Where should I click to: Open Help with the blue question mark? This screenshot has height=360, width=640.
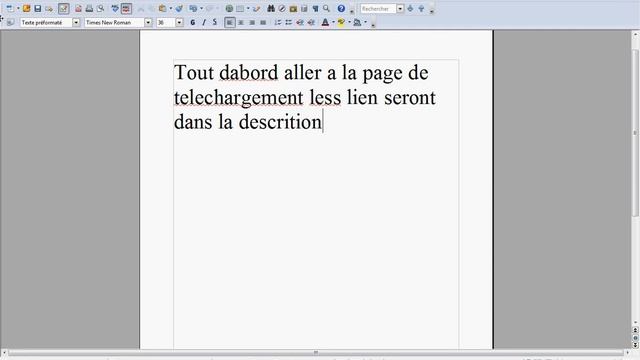tap(341, 9)
